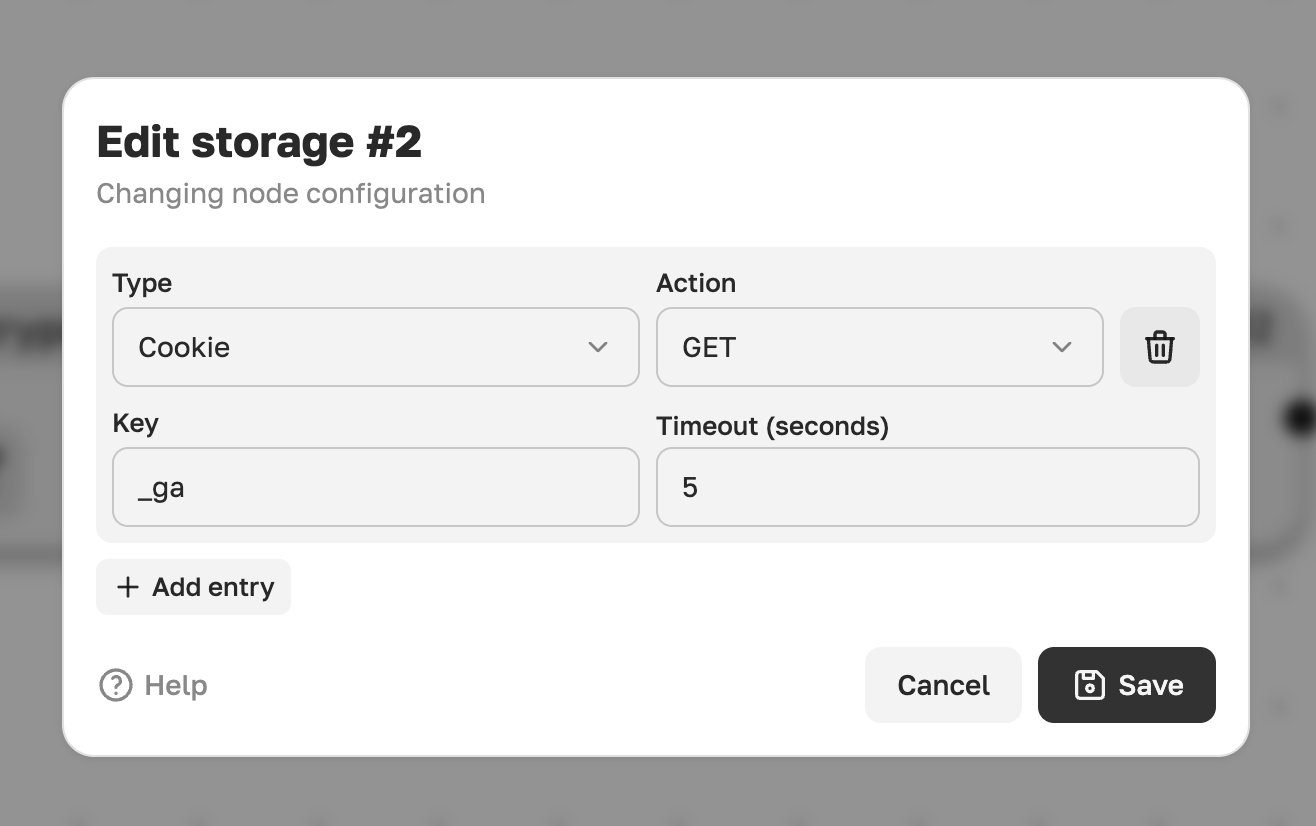1316x826 pixels.
Task: Focus the Timeout field showing 5
Action: pos(928,487)
